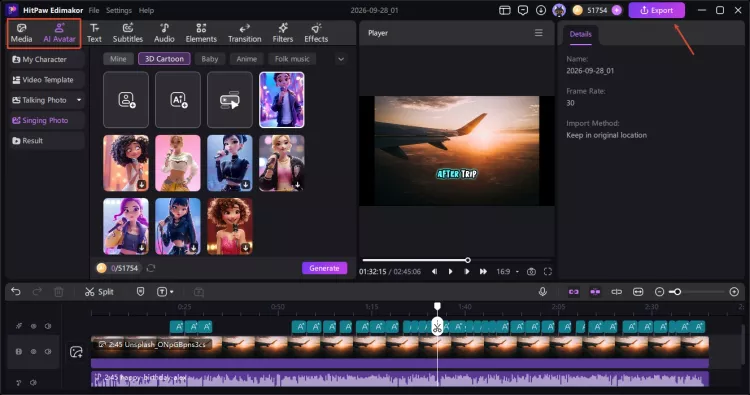The image size is (750, 395).
Task: Open the Effects tab
Action: coord(316,33)
